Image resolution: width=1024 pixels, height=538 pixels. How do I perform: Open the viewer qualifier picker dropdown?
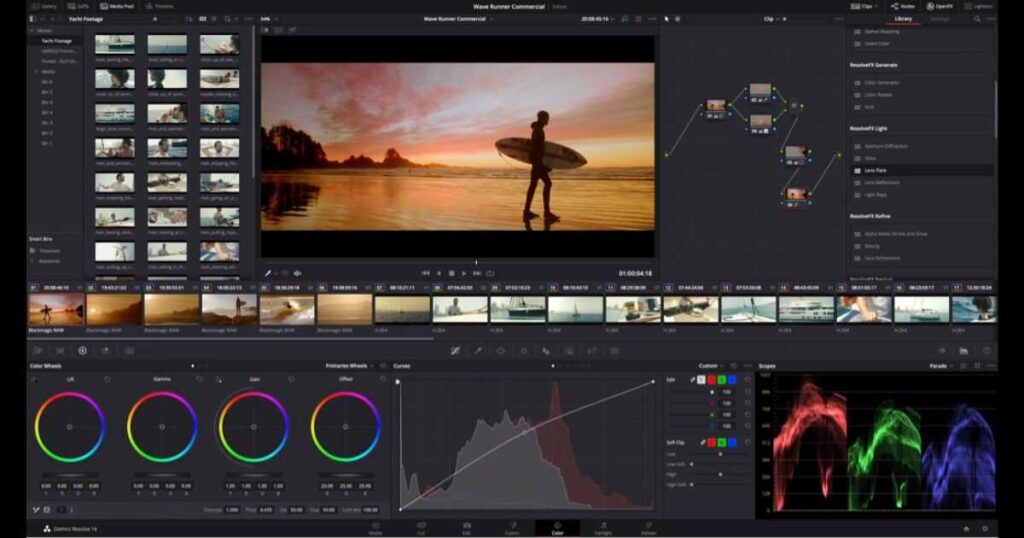(x=276, y=274)
